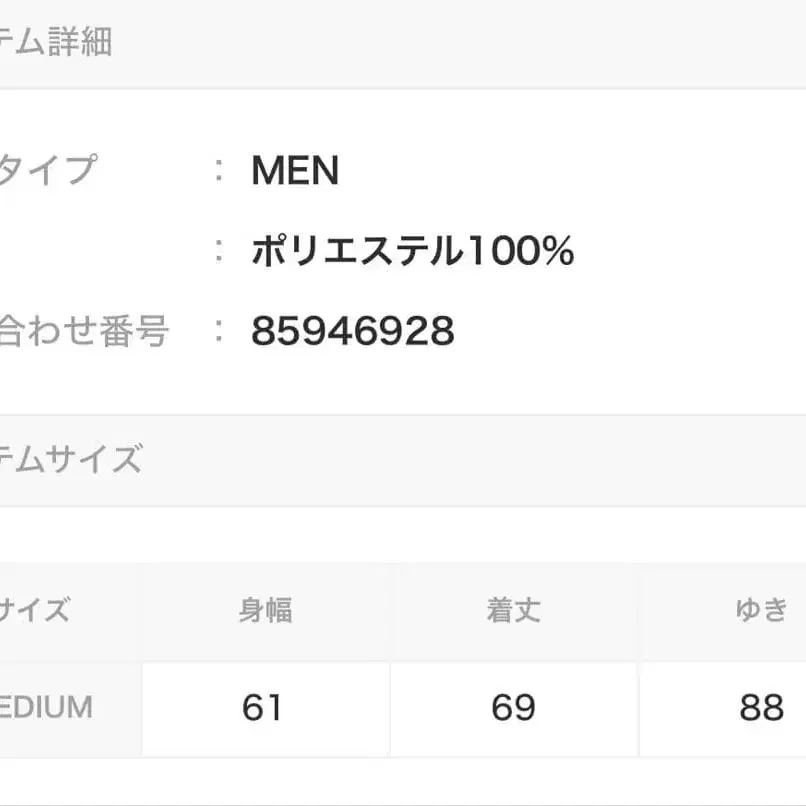Viewport: 806px width, 806px height.
Task: Click the ゆき value 88 cell
Action: coord(761,708)
